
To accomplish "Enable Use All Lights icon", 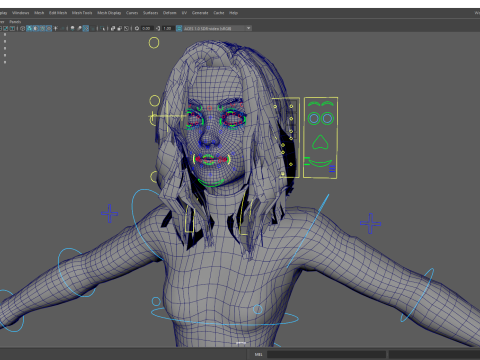I will pyautogui.click(x=56, y=28).
